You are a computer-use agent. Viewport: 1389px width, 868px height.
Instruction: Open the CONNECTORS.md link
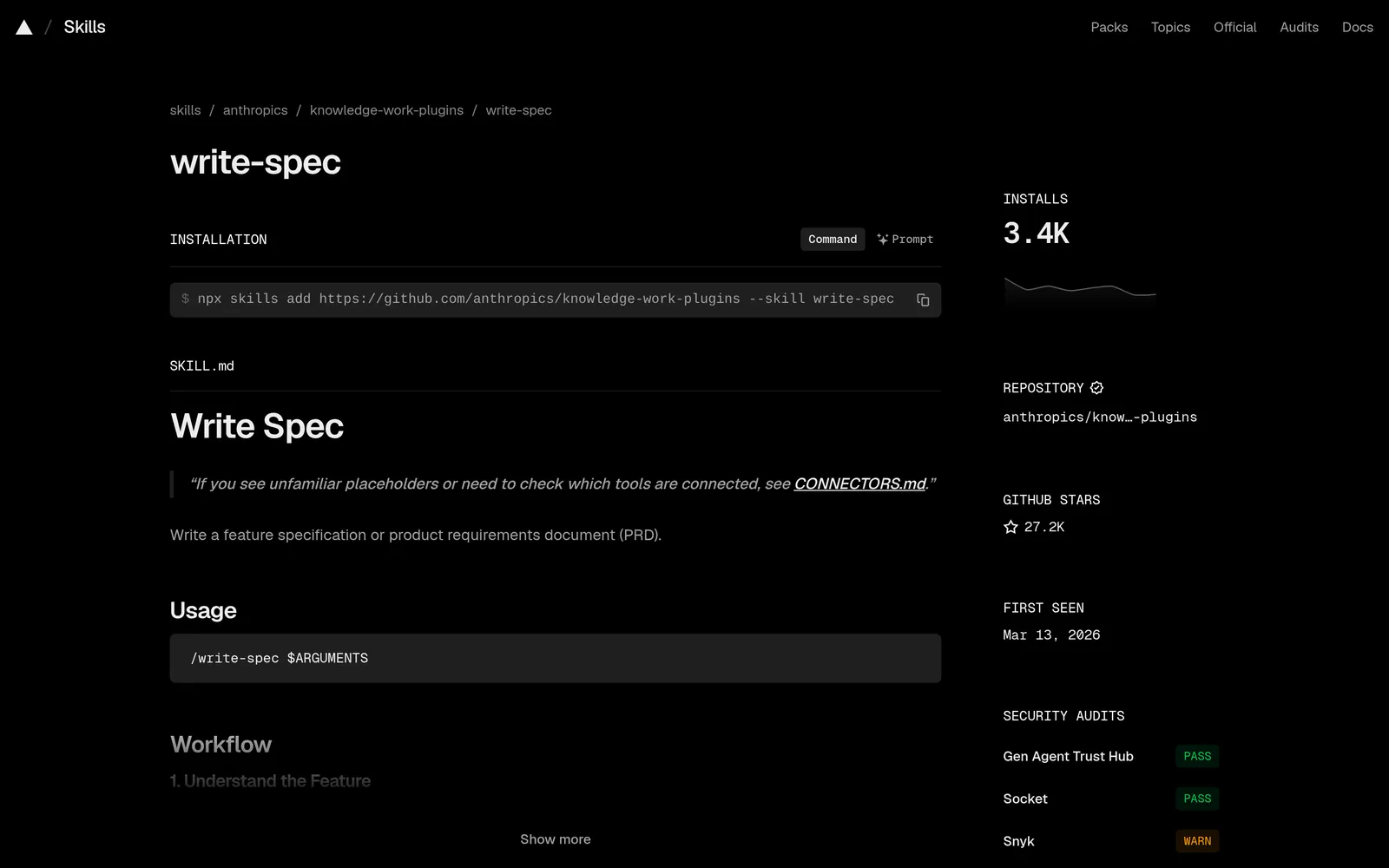[859, 483]
